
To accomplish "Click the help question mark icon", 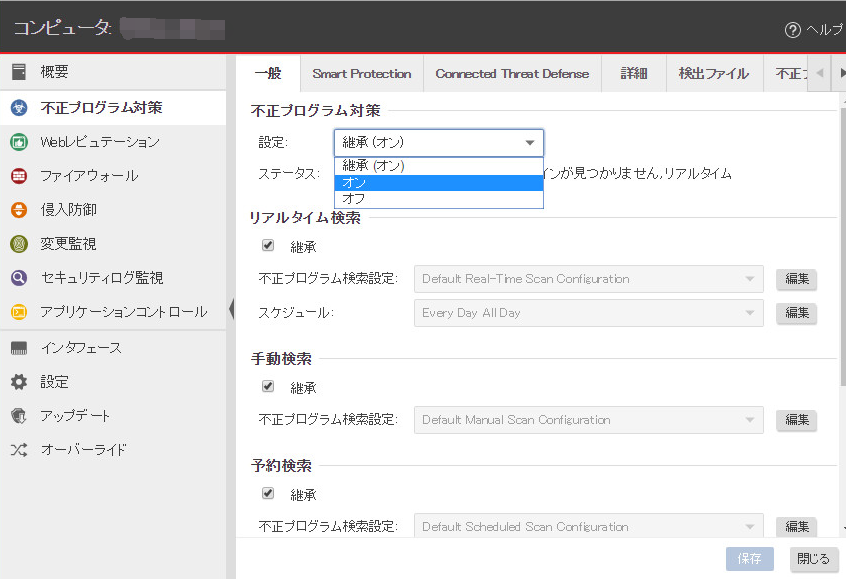I will tap(793, 30).
